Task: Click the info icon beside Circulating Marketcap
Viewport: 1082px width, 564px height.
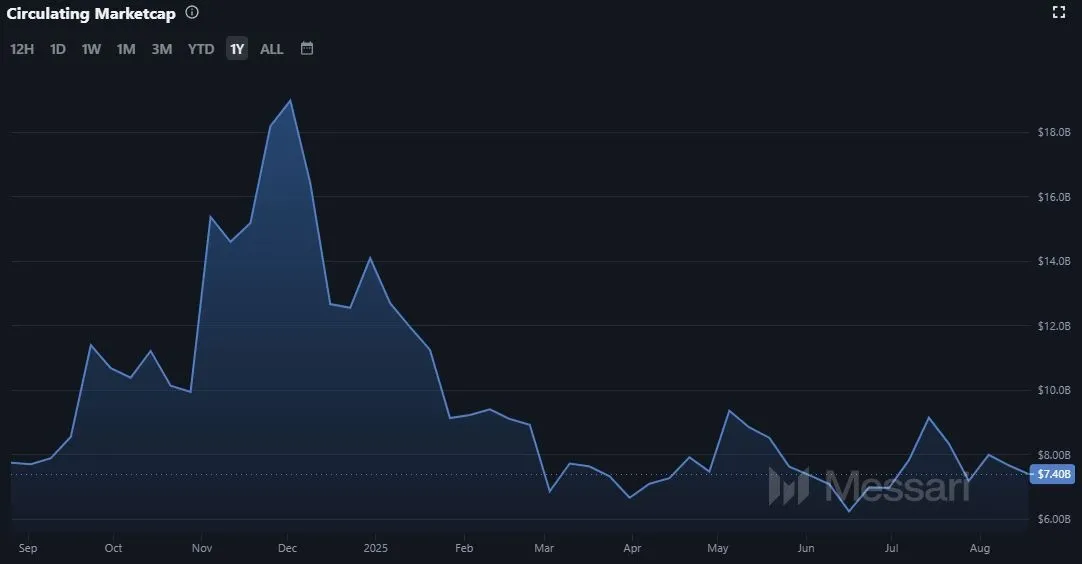Action: [x=192, y=12]
